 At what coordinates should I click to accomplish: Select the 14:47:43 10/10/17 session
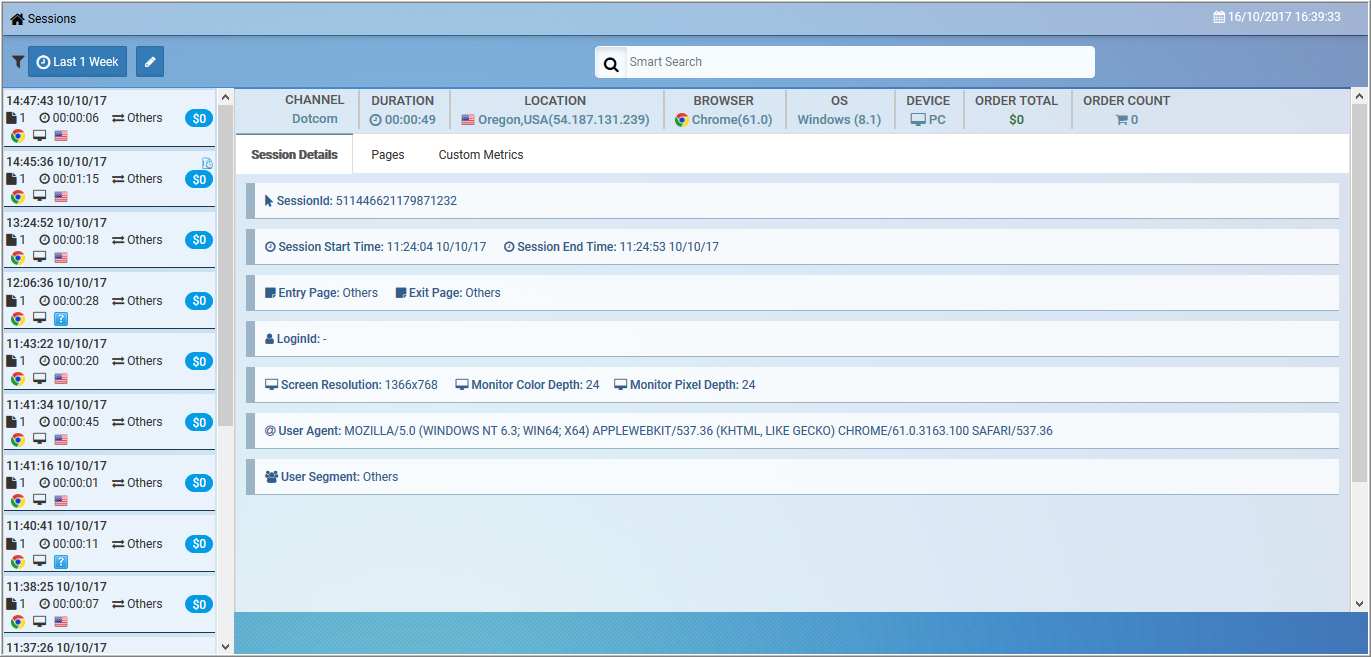point(109,119)
